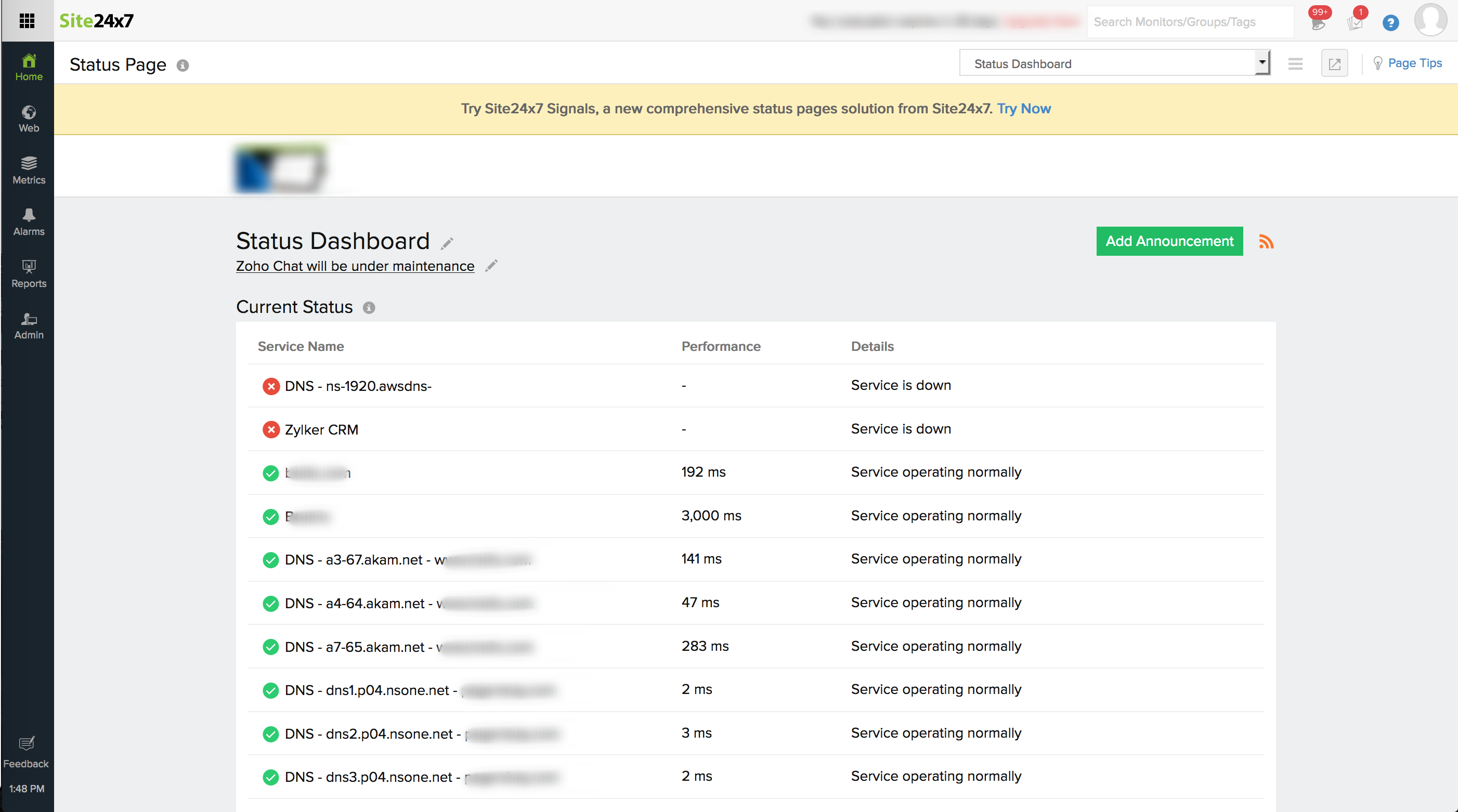This screenshot has width=1458, height=812.
Task: Open the Reports sidebar section
Action: (28, 274)
